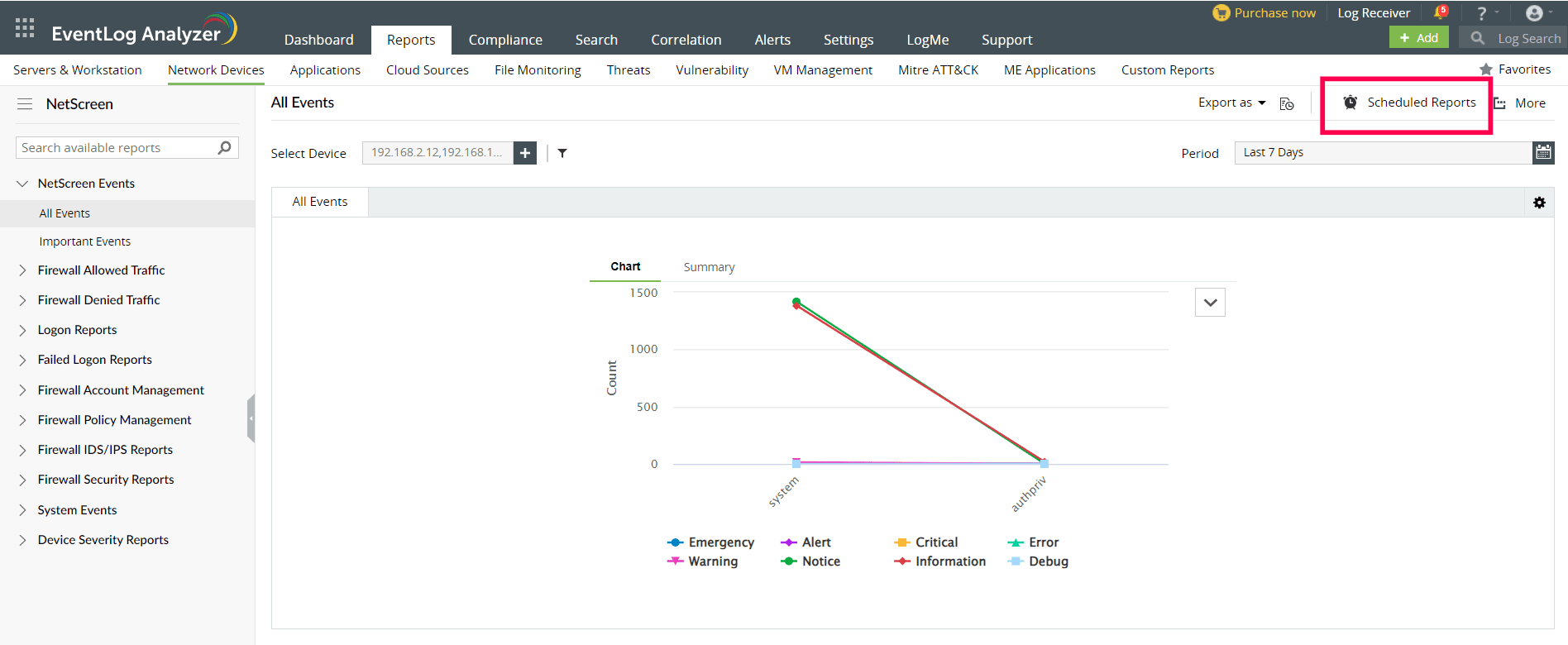Viewport: 1568px width, 645px height.
Task: Select the Servers & Workstation submenu
Action: (x=78, y=70)
